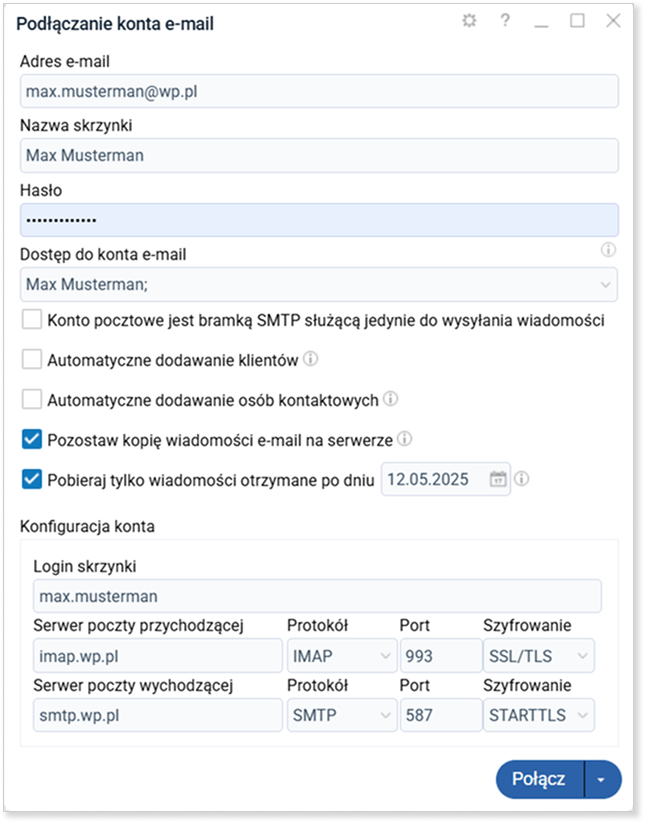Click info icon next to Pozostaw kopię wiadomości
645x823 pixels.
click(x=405, y=439)
